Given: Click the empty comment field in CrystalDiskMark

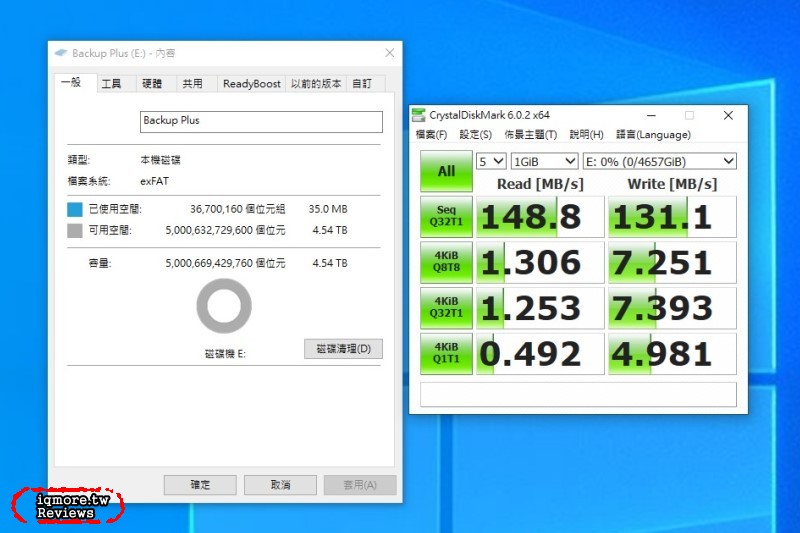Looking at the screenshot, I should (x=578, y=394).
